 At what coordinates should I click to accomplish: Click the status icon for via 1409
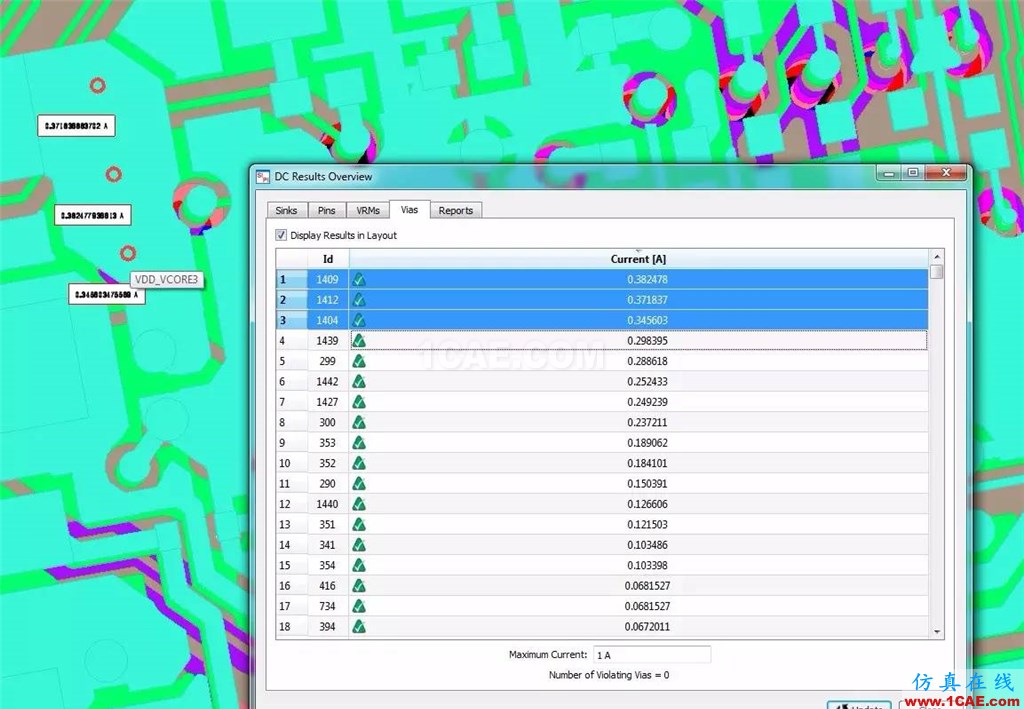click(x=359, y=279)
